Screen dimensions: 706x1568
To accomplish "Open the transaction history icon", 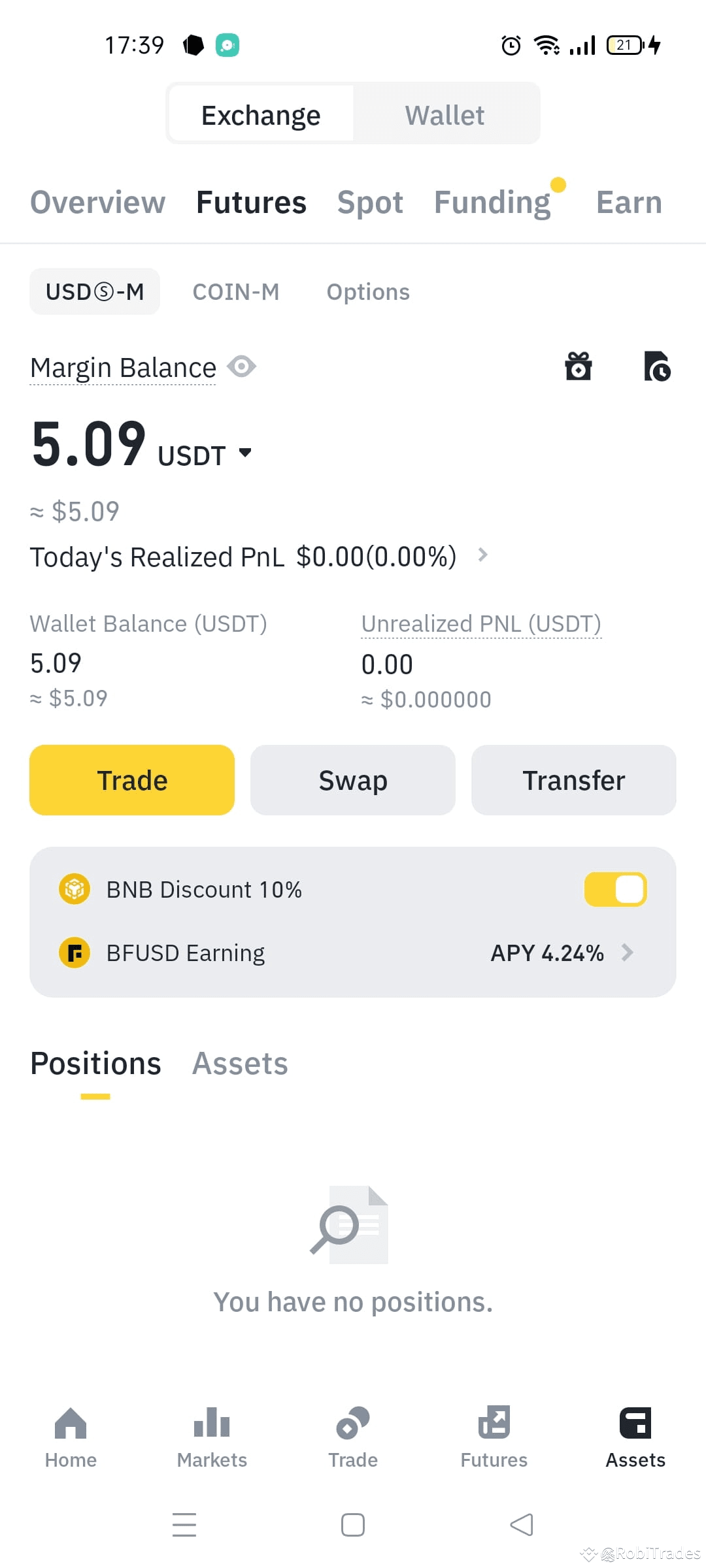I will pos(657,366).
